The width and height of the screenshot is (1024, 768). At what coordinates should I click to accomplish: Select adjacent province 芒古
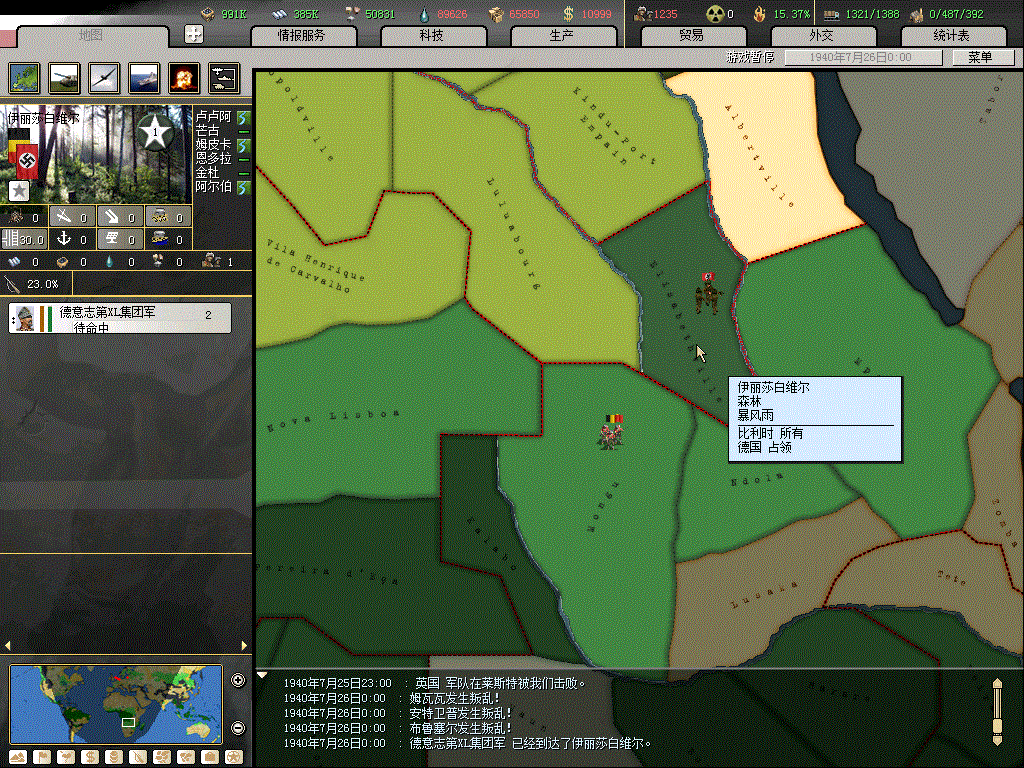(207, 131)
